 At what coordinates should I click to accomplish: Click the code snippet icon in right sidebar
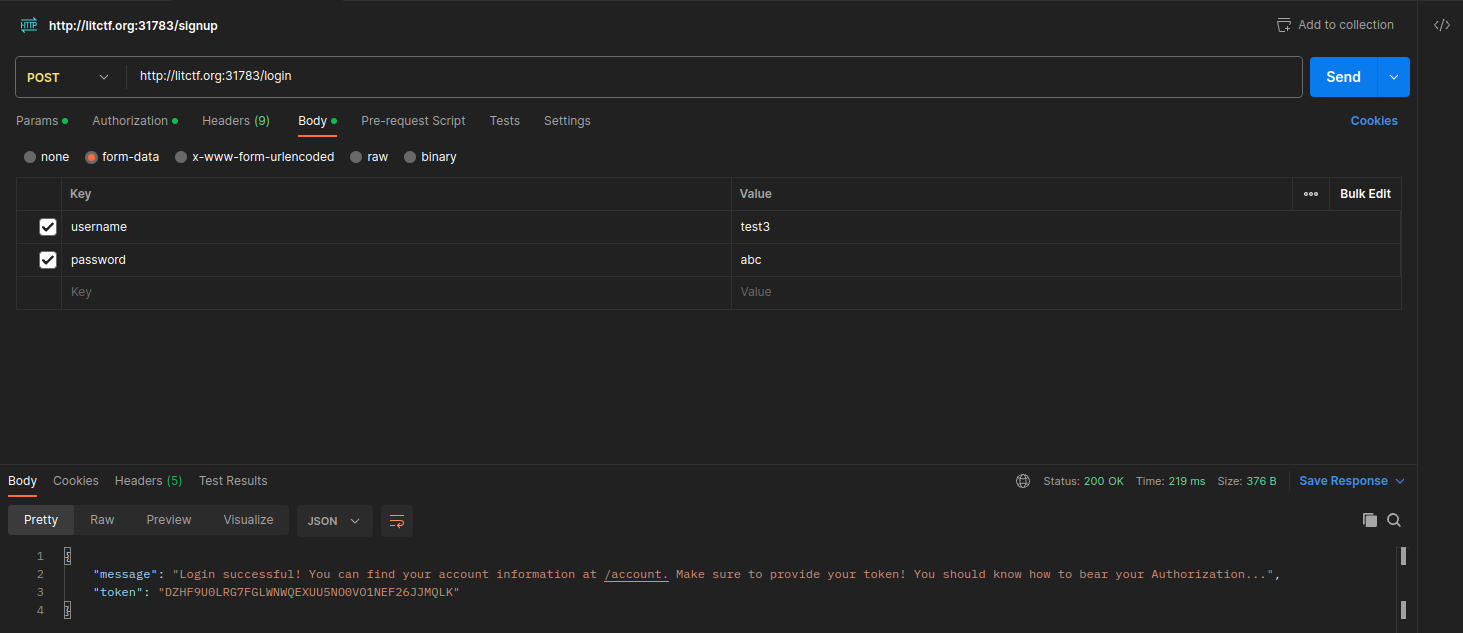click(1441, 25)
